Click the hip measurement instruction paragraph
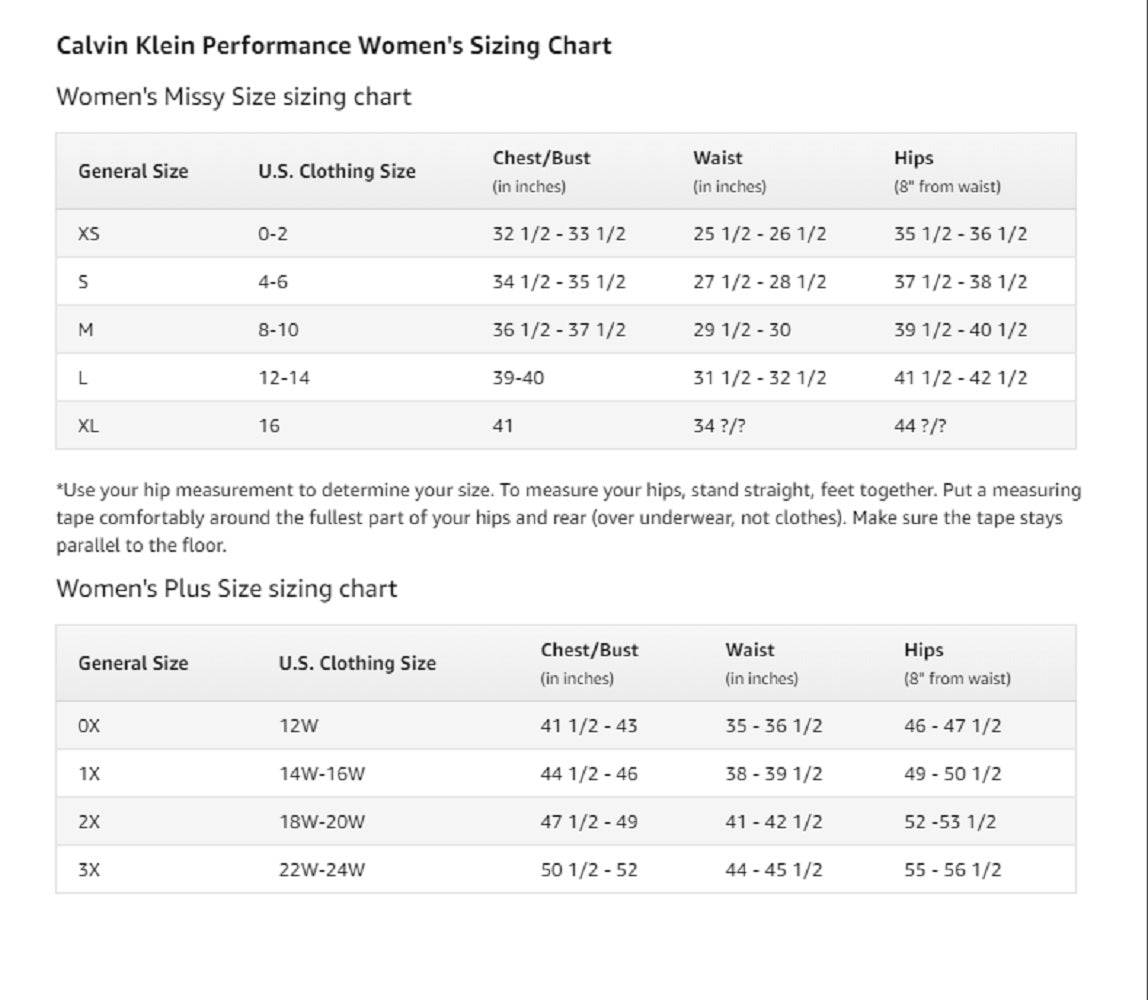The width and height of the screenshot is (1148, 1000). [x=568, y=518]
